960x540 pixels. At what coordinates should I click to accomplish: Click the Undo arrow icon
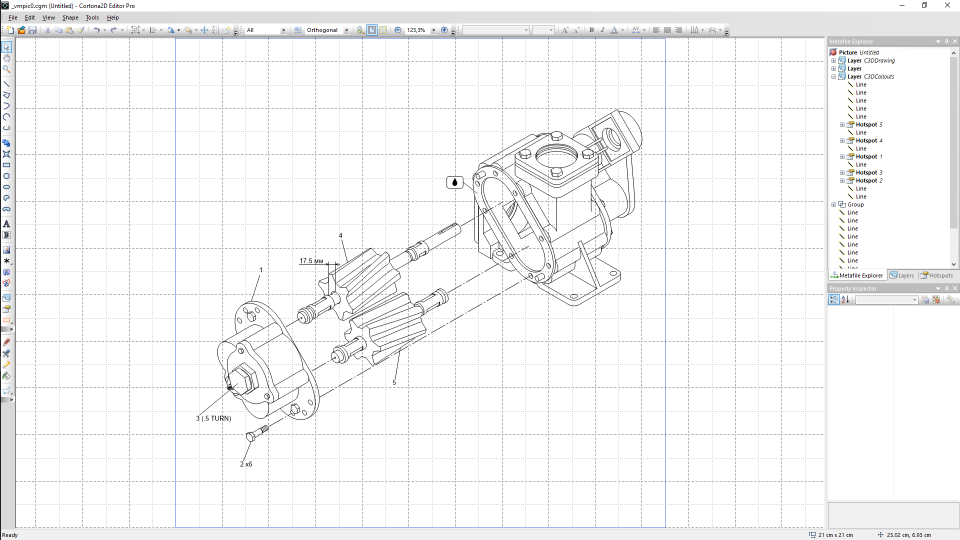click(x=96, y=30)
